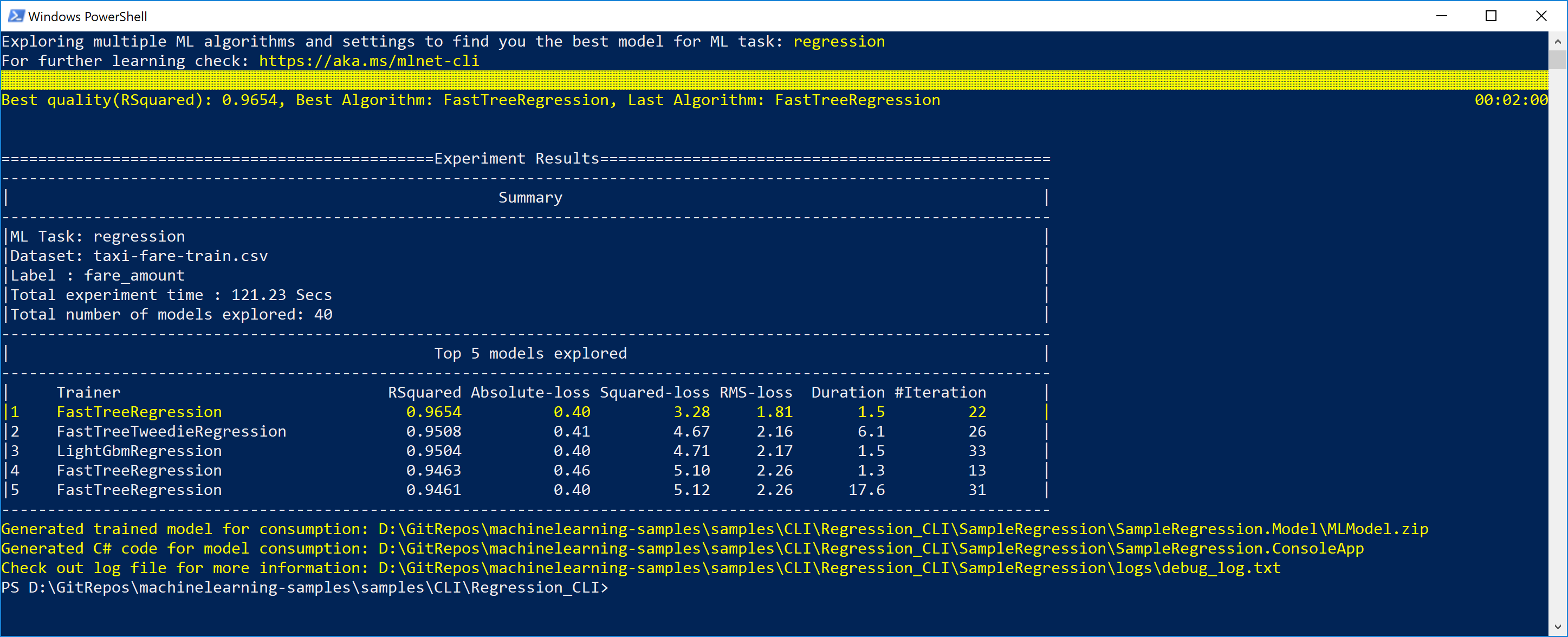Click iteration number 31

pos(977,490)
